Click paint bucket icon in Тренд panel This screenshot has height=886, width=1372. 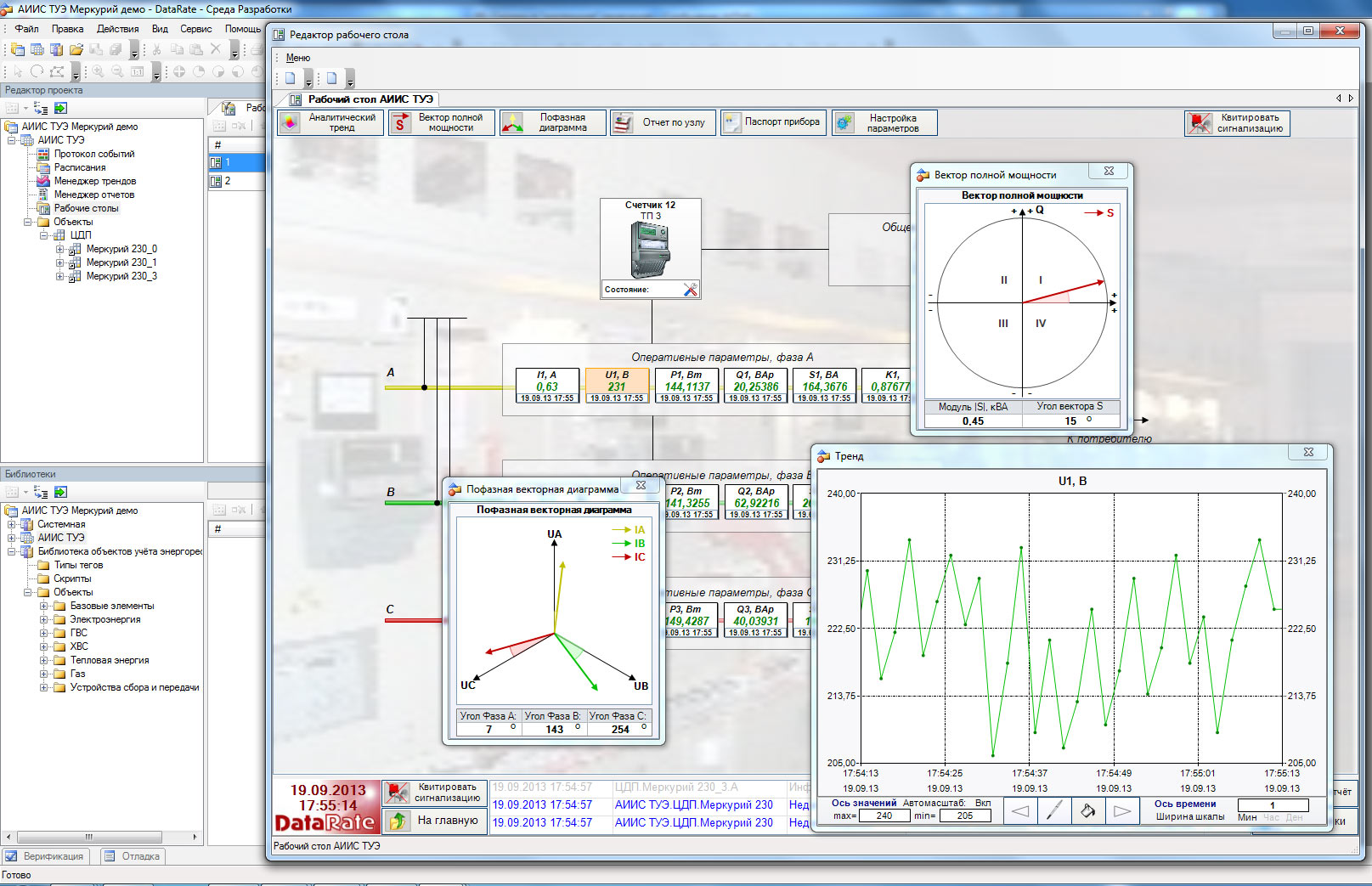click(1088, 811)
